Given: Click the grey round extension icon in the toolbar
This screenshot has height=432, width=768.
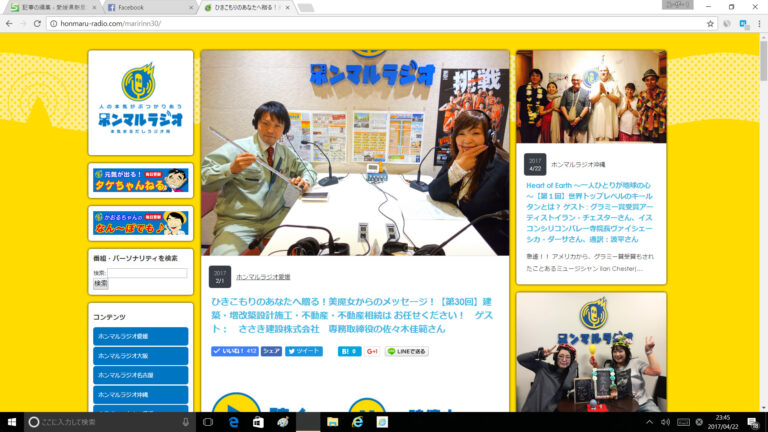Looking at the screenshot, I should pyautogui.click(x=727, y=24).
